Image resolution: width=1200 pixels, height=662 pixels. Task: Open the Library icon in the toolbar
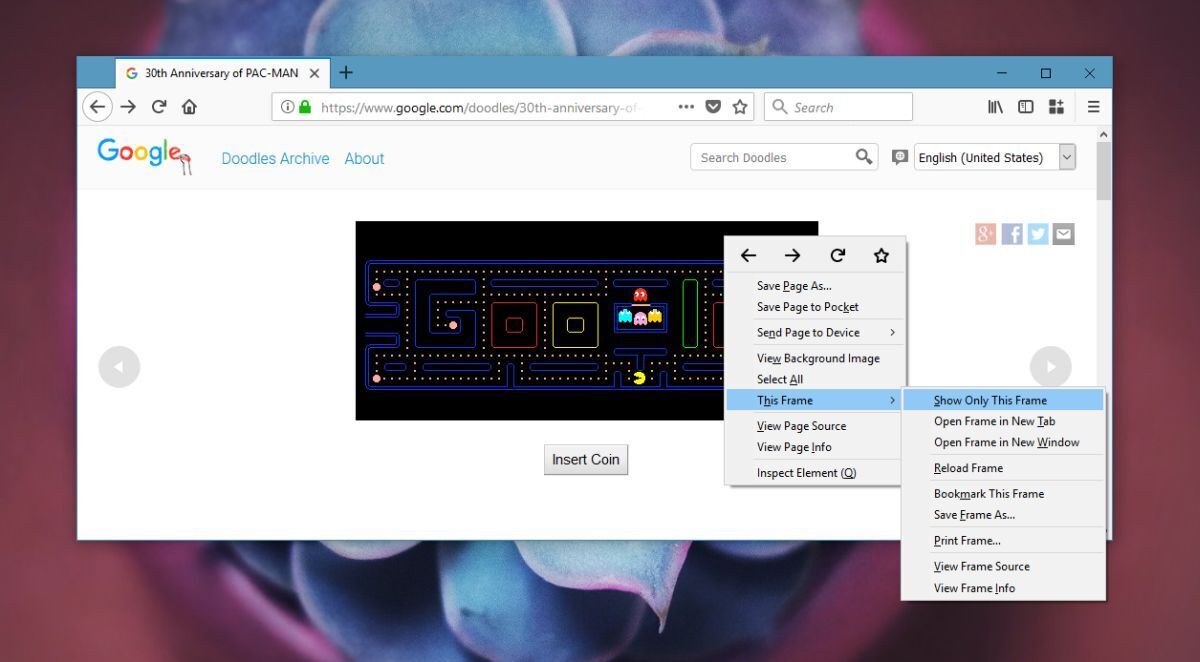(x=995, y=107)
